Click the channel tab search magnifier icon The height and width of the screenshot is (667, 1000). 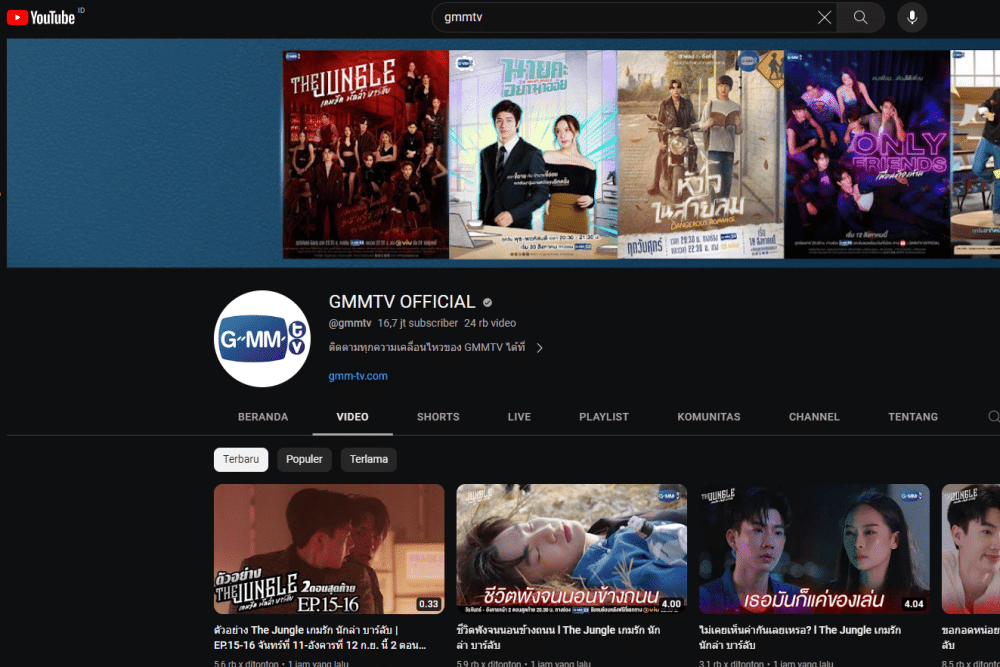pyautogui.click(x=993, y=417)
